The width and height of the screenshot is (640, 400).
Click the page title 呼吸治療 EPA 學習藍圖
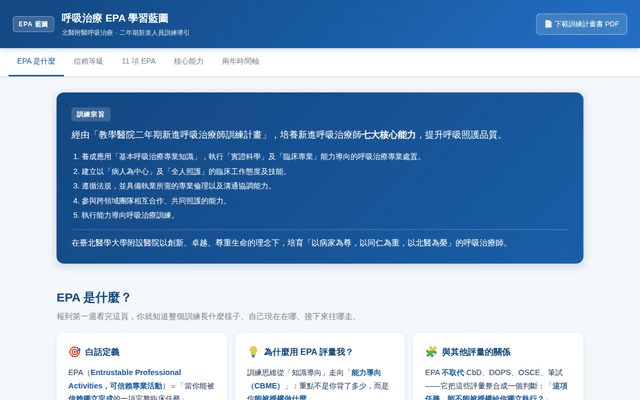point(115,18)
